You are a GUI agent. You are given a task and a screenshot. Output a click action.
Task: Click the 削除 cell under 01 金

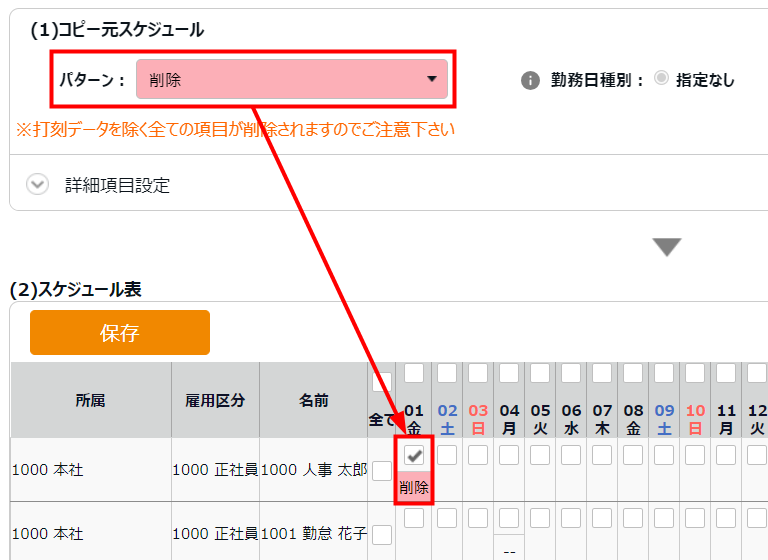click(414, 488)
